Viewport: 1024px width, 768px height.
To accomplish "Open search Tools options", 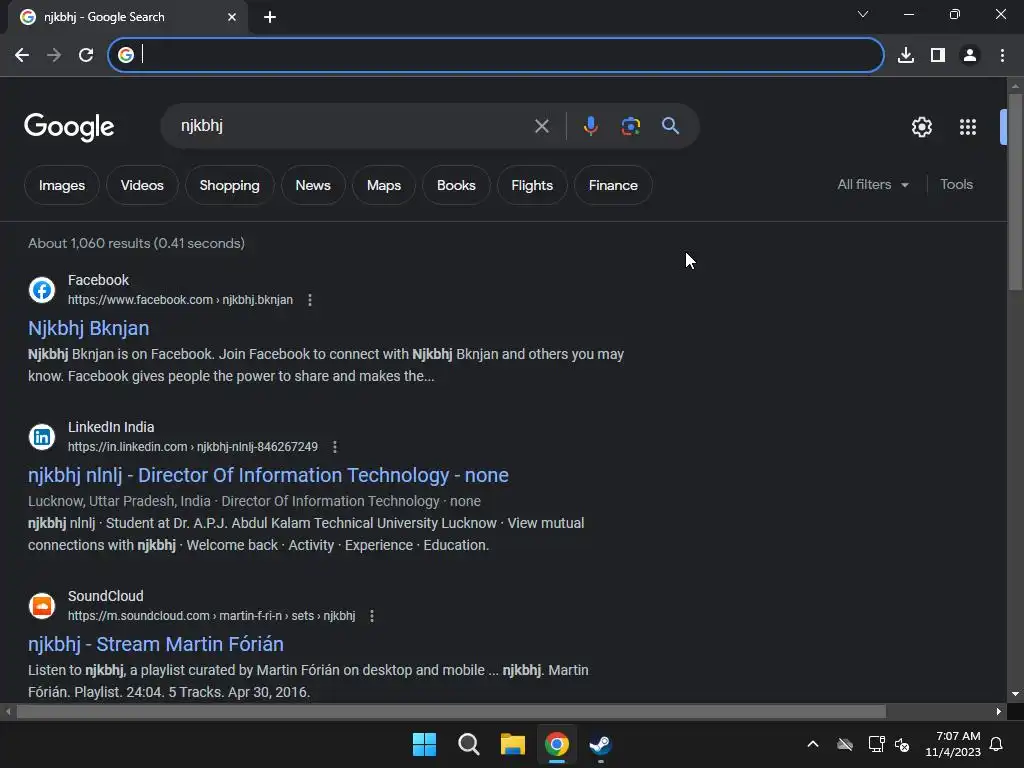I will [x=956, y=185].
